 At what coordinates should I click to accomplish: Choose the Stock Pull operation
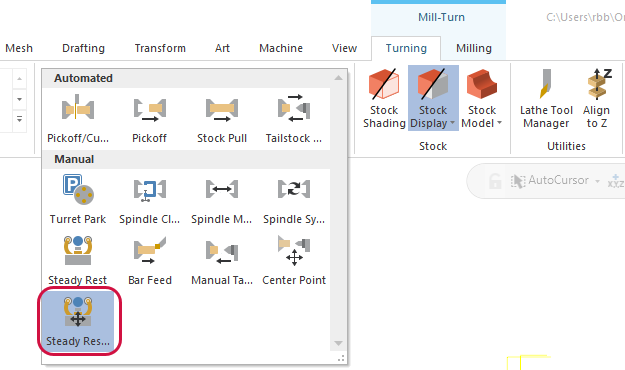222,118
